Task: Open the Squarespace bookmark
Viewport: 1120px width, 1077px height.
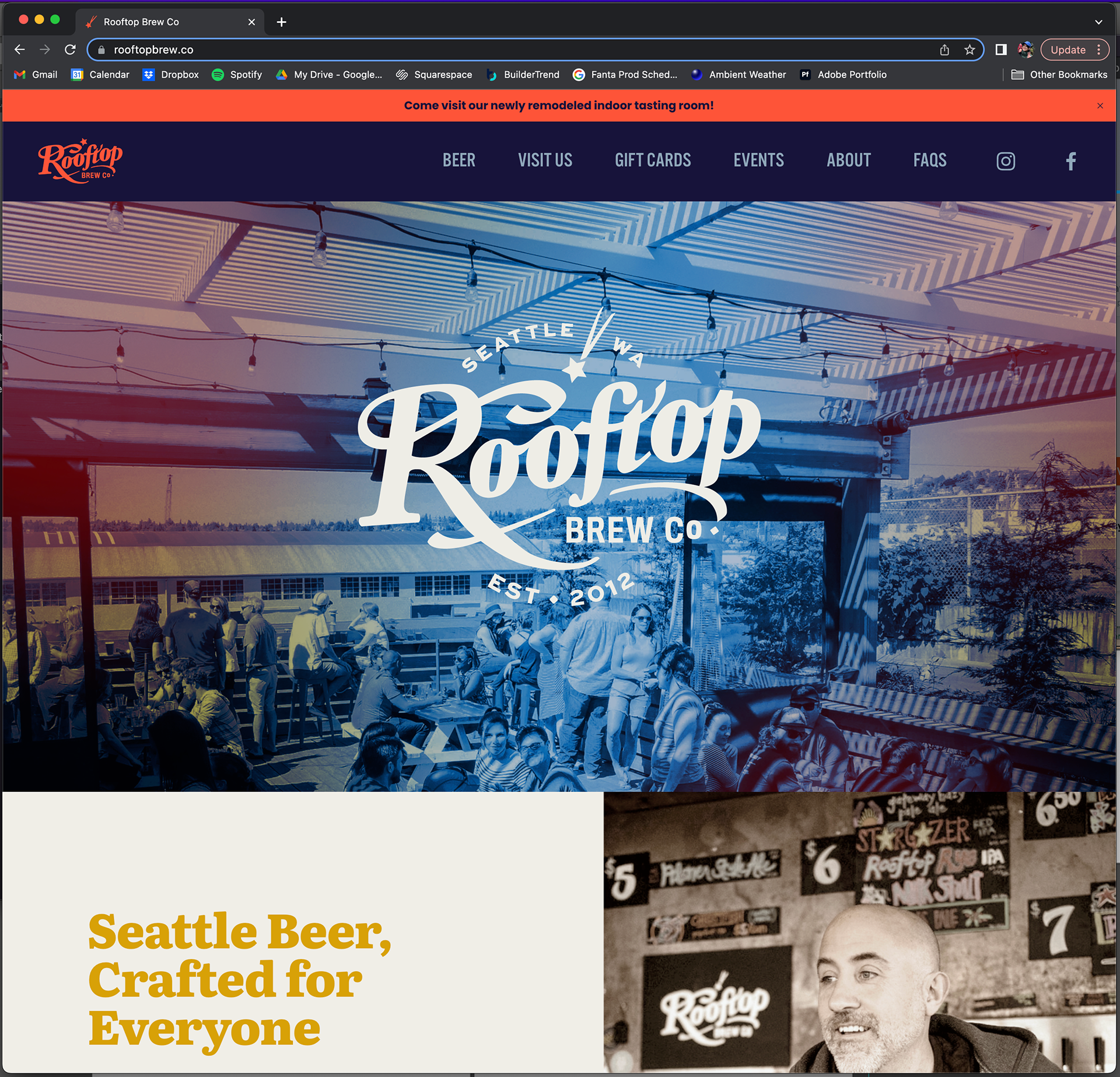Action: [x=434, y=75]
